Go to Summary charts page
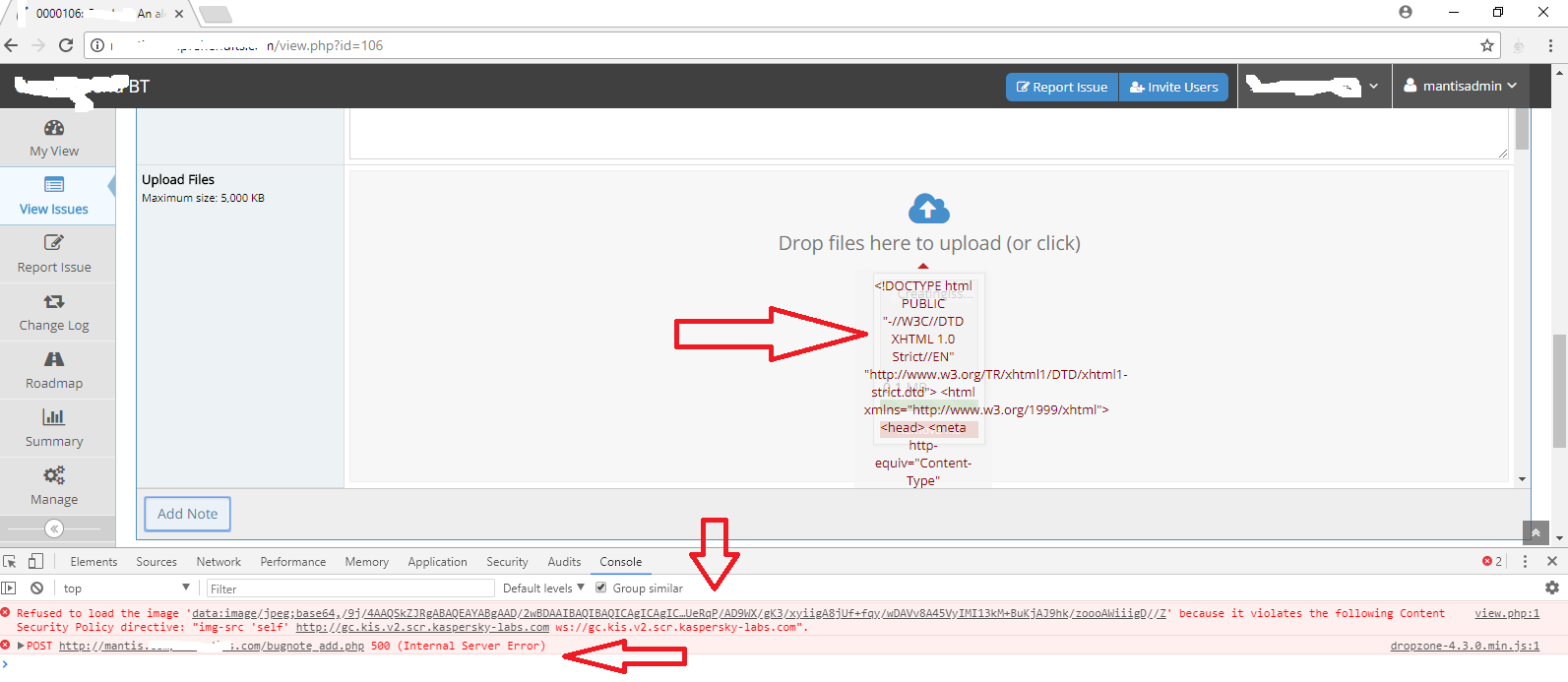 (54, 428)
